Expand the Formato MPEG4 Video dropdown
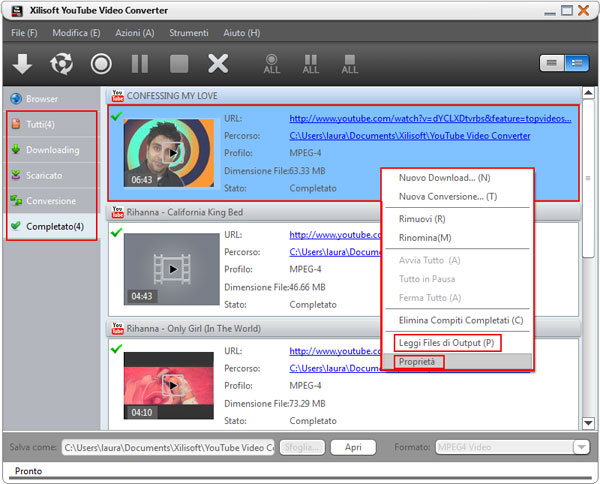 click(581, 447)
